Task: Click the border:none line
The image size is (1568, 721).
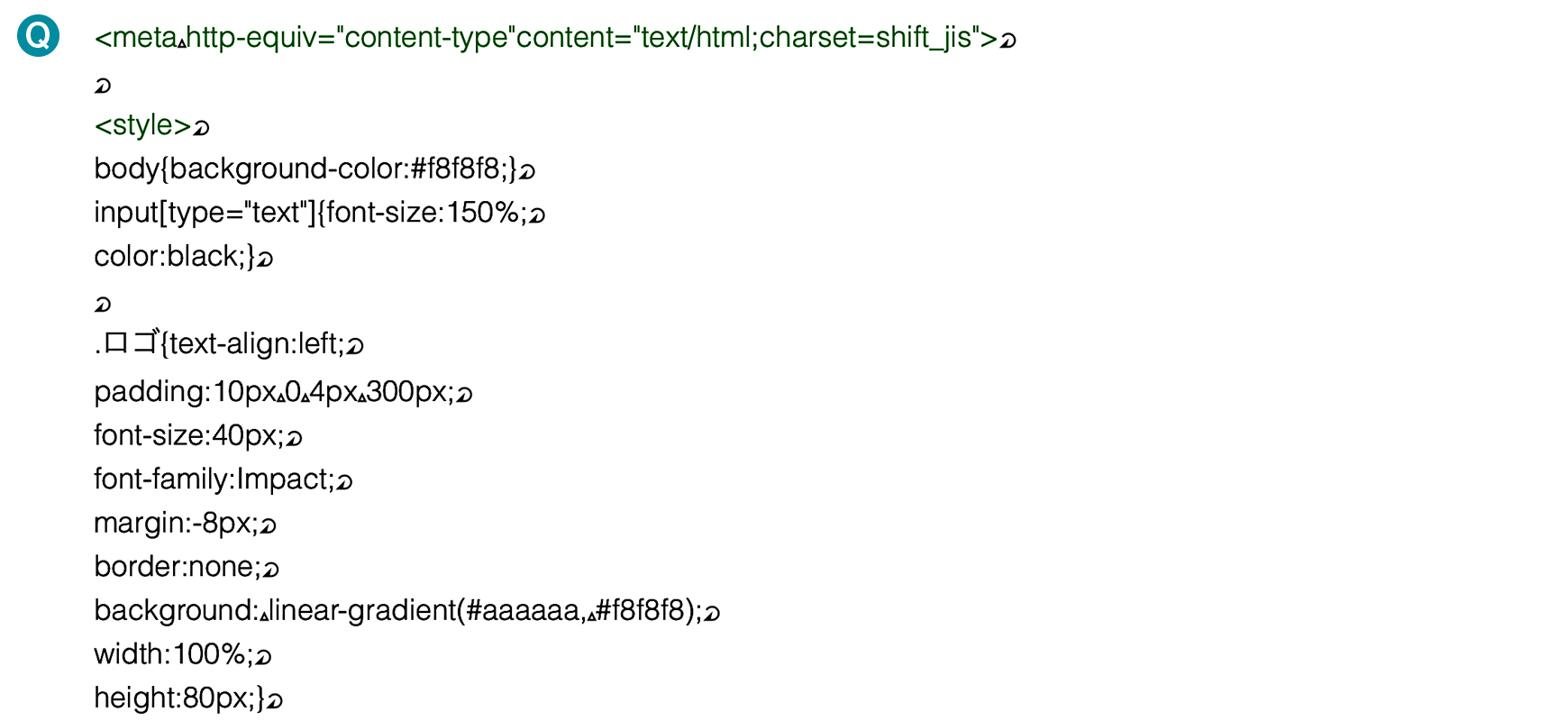Action: (x=187, y=567)
